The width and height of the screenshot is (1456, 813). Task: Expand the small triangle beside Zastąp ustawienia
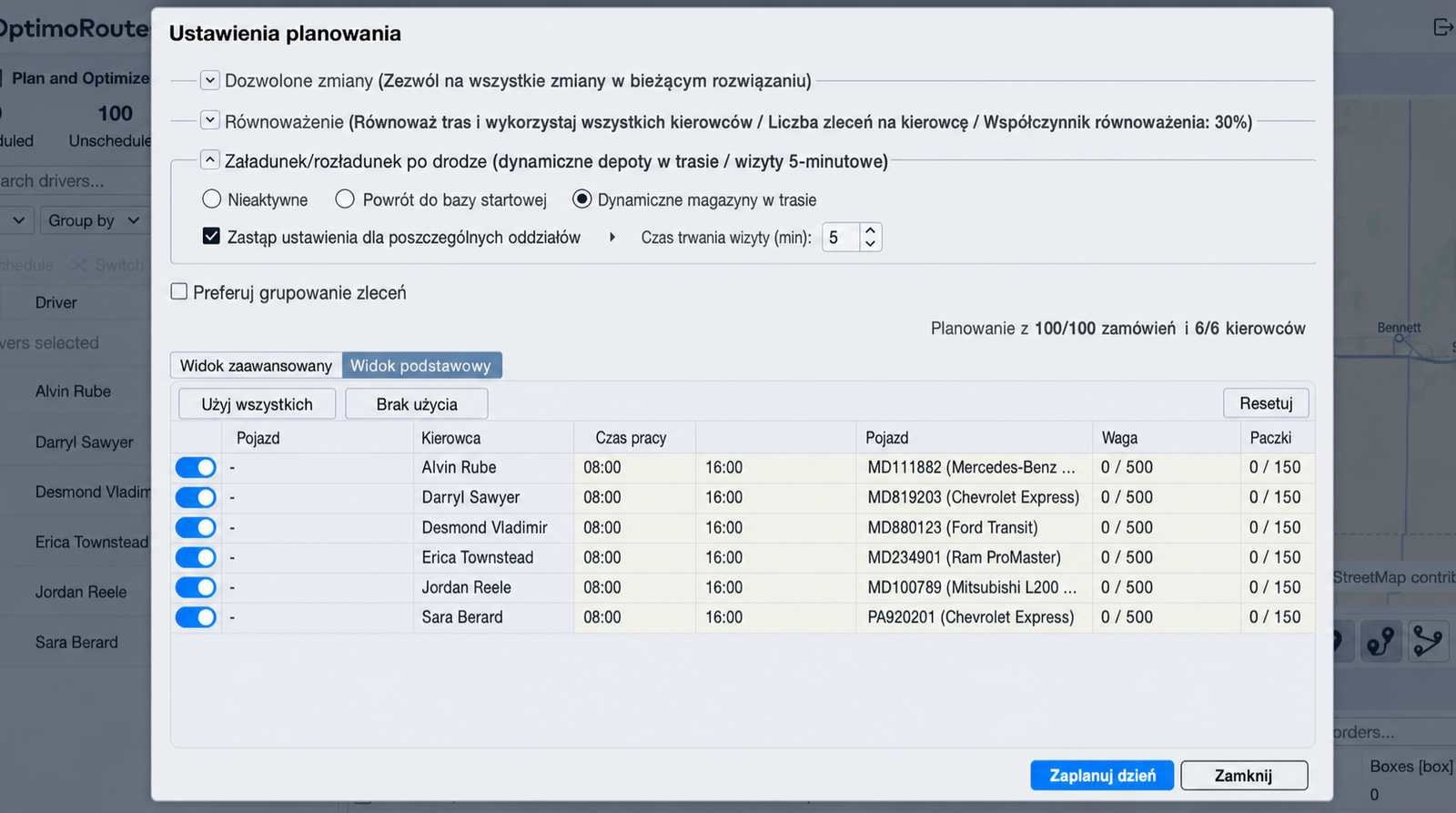(x=612, y=238)
